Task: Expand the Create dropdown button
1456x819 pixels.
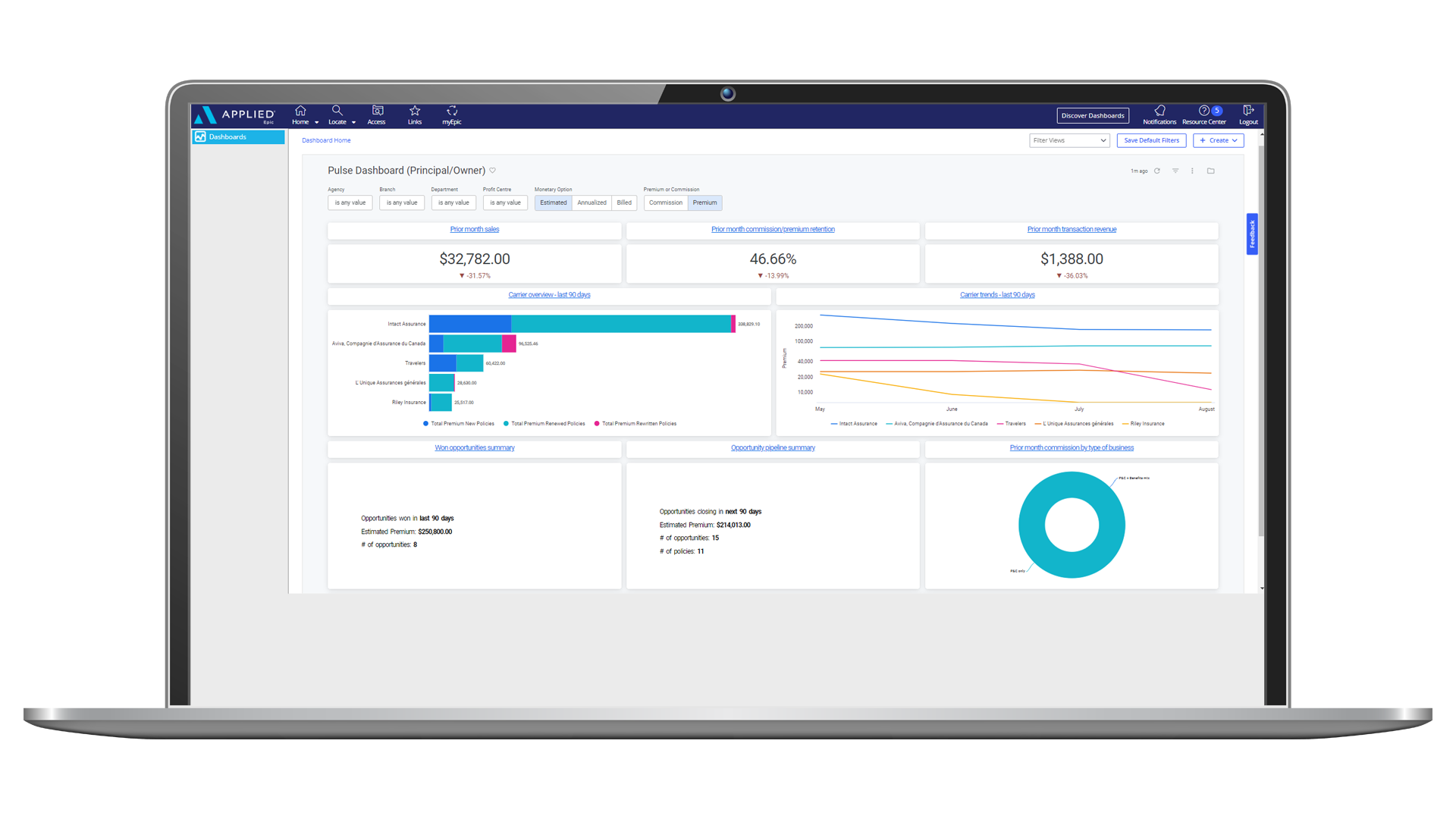Action: pyautogui.click(x=1218, y=140)
